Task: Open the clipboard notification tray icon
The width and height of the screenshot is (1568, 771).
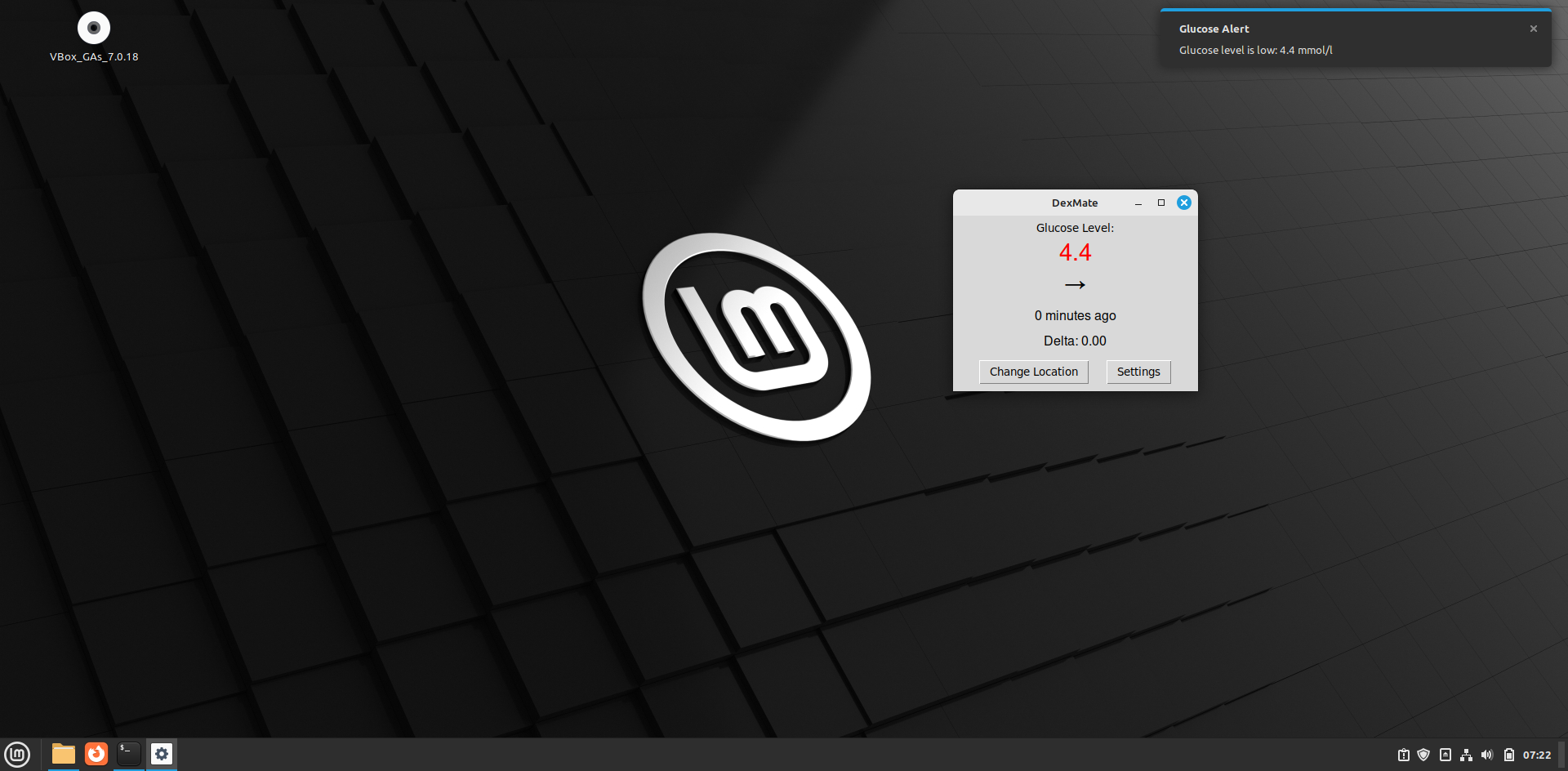Action: tap(1404, 755)
